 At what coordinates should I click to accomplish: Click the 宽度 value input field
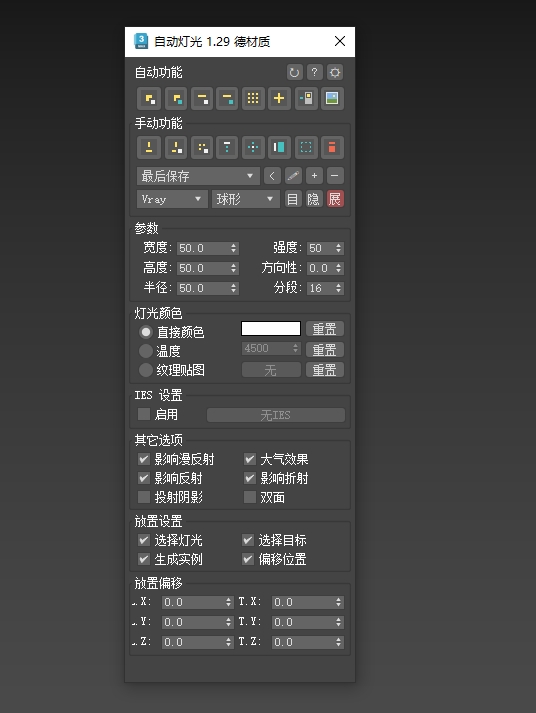point(207,248)
